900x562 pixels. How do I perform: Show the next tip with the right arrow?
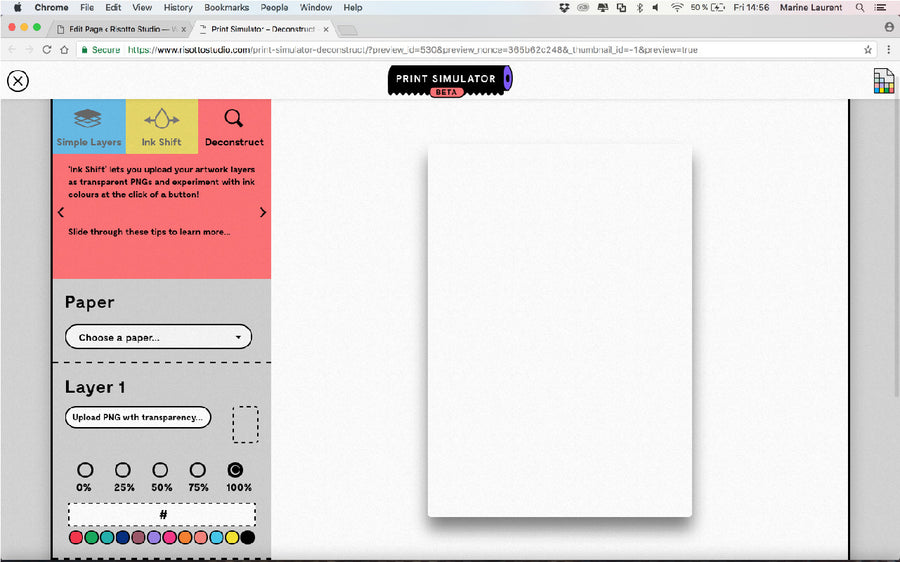click(263, 212)
